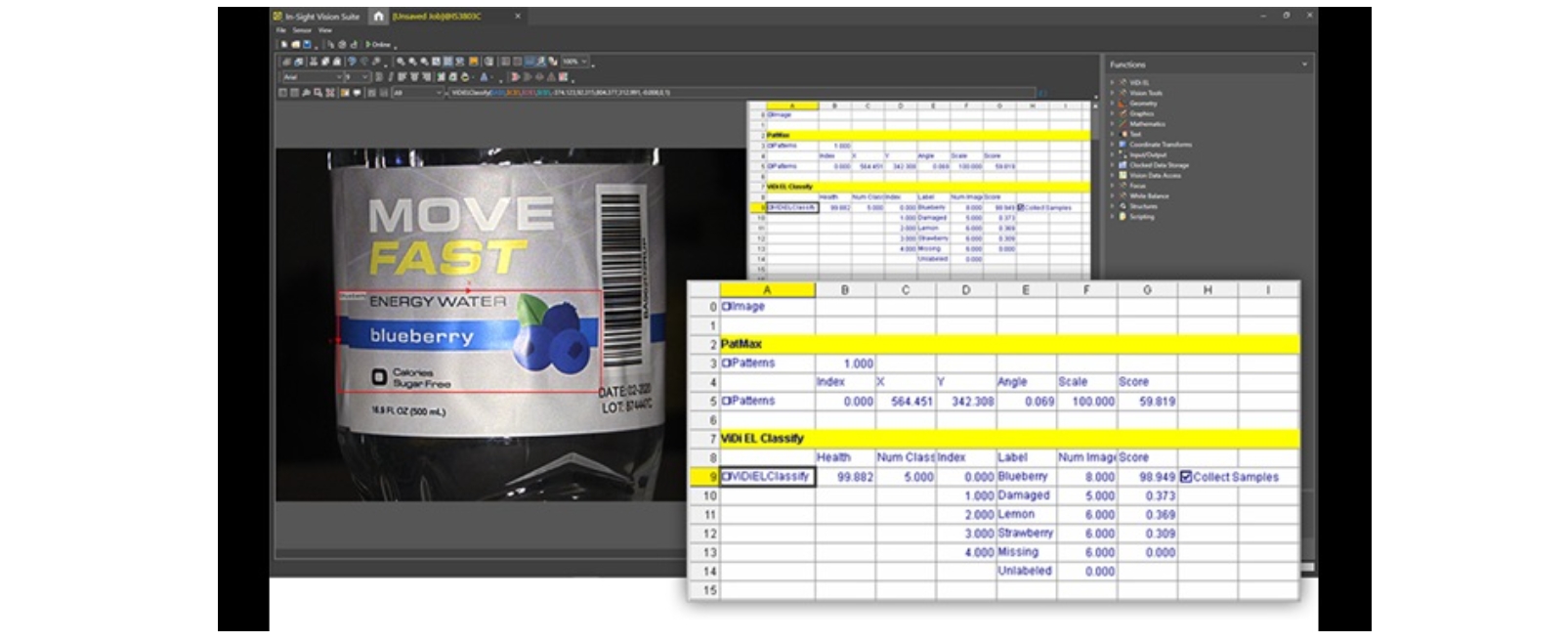Toggle the ViDiELClassify checkbox in cell A9

[727, 477]
